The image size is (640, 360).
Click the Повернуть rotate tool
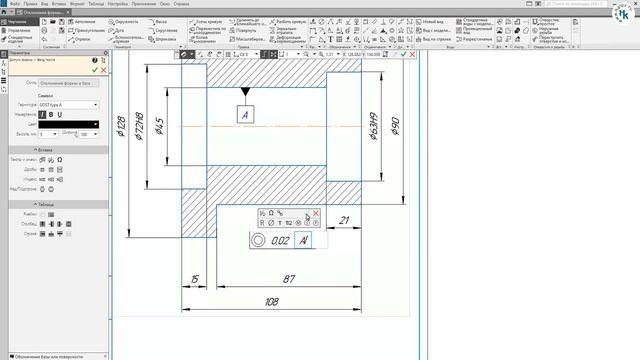point(243,31)
